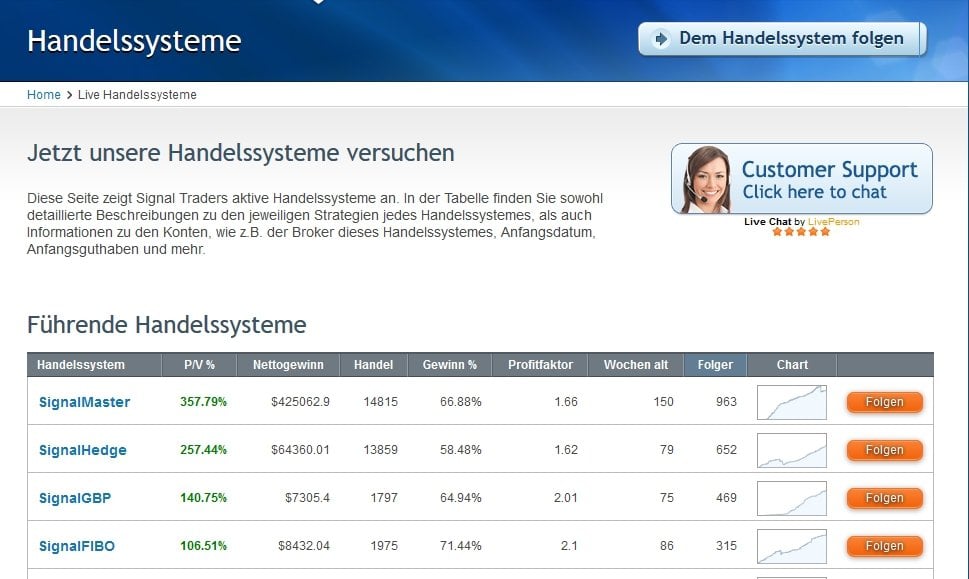The height and width of the screenshot is (579, 969).
Task: View SignalMaster performance chart thumbnail
Action: point(792,402)
